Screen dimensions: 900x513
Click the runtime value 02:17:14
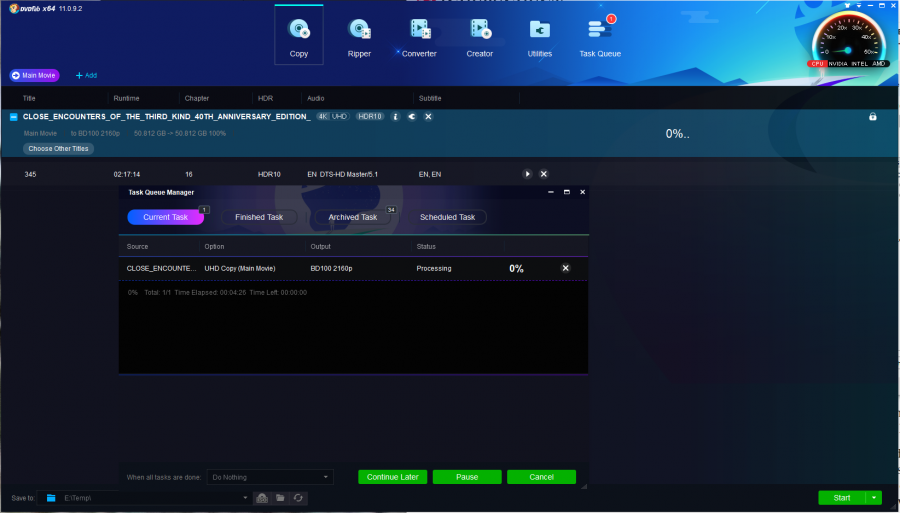point(127,174)
